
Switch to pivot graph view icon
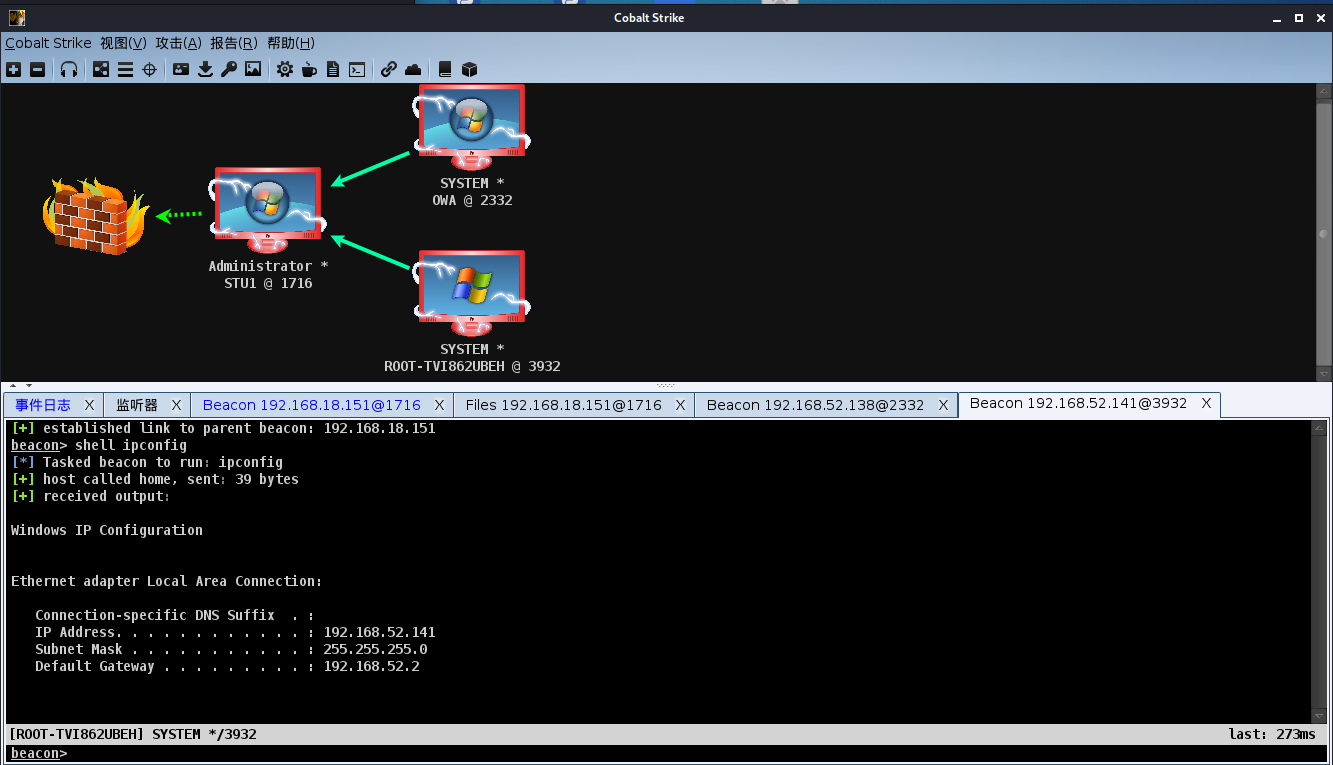pos(101,69)
